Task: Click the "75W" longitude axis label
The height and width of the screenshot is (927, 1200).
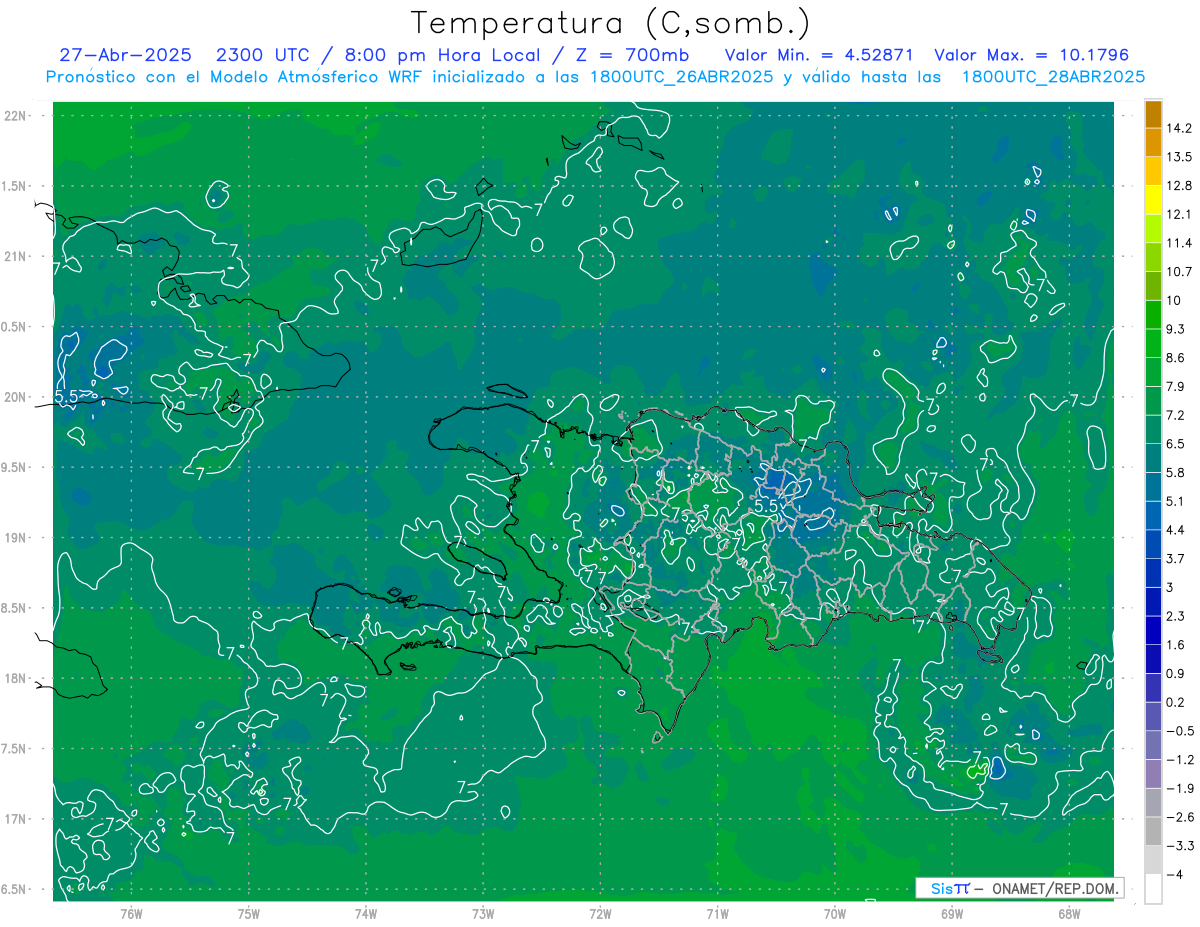Action: pyautogui.click(x=249, y=913)
